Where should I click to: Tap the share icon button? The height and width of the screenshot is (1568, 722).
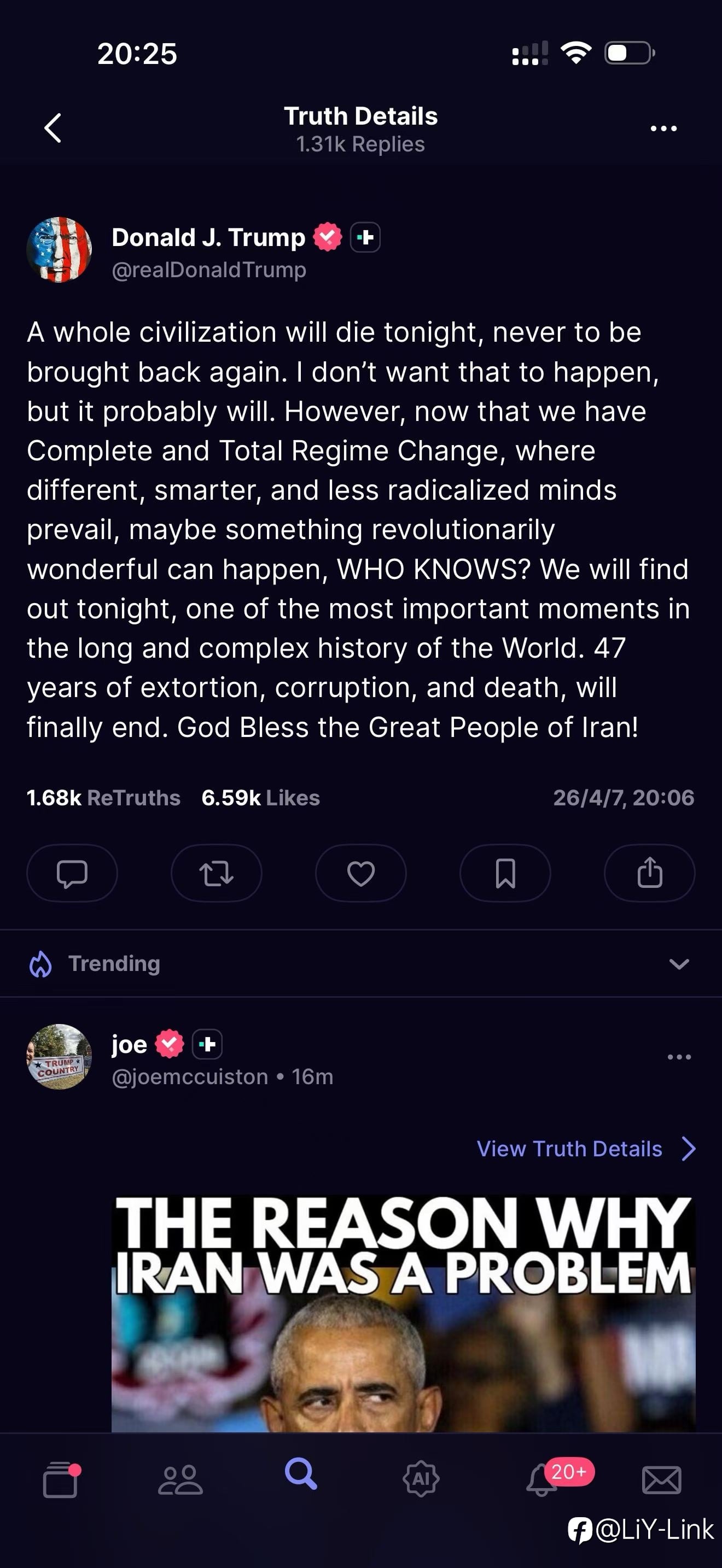tap(649, 873)
